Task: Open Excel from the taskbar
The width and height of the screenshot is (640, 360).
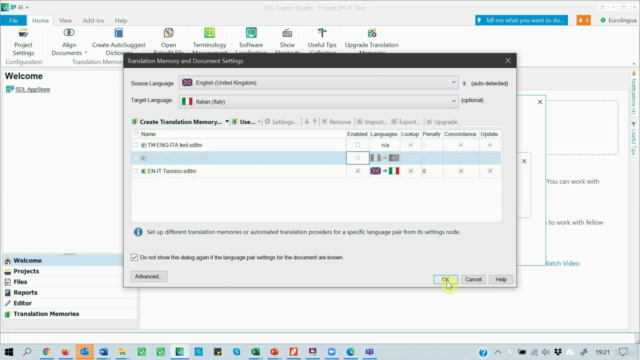Action: coord(256,351)
